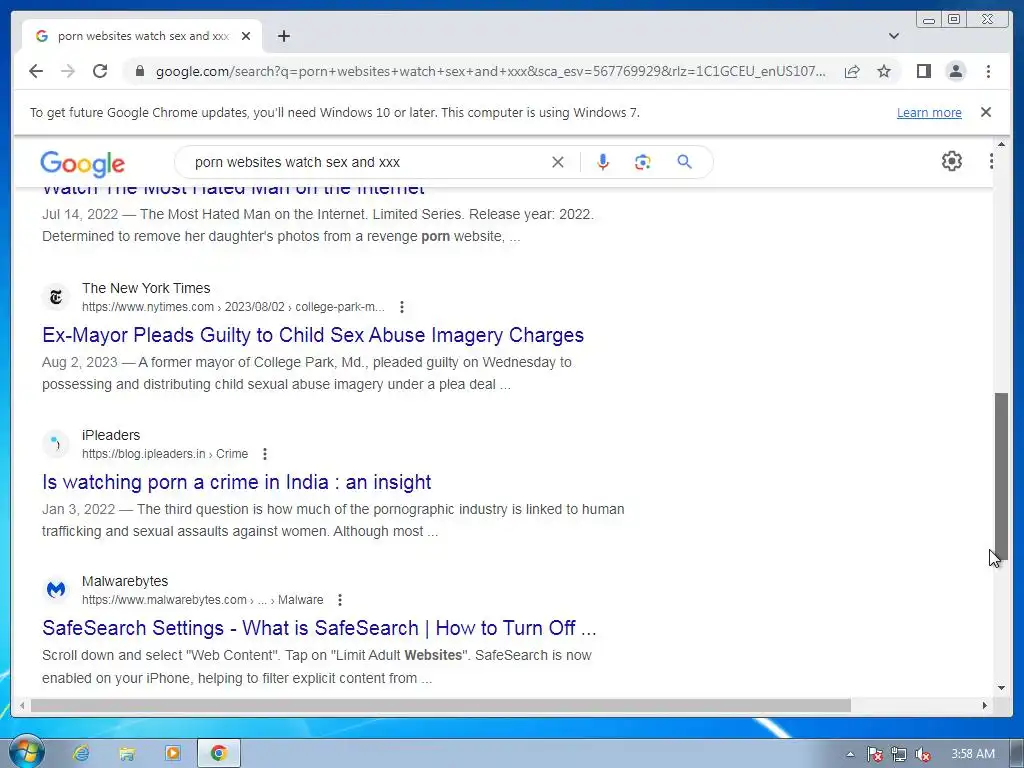Select the porn websites search tab
The width and height of the screenshot is (1024, 768).
(143, 36)
